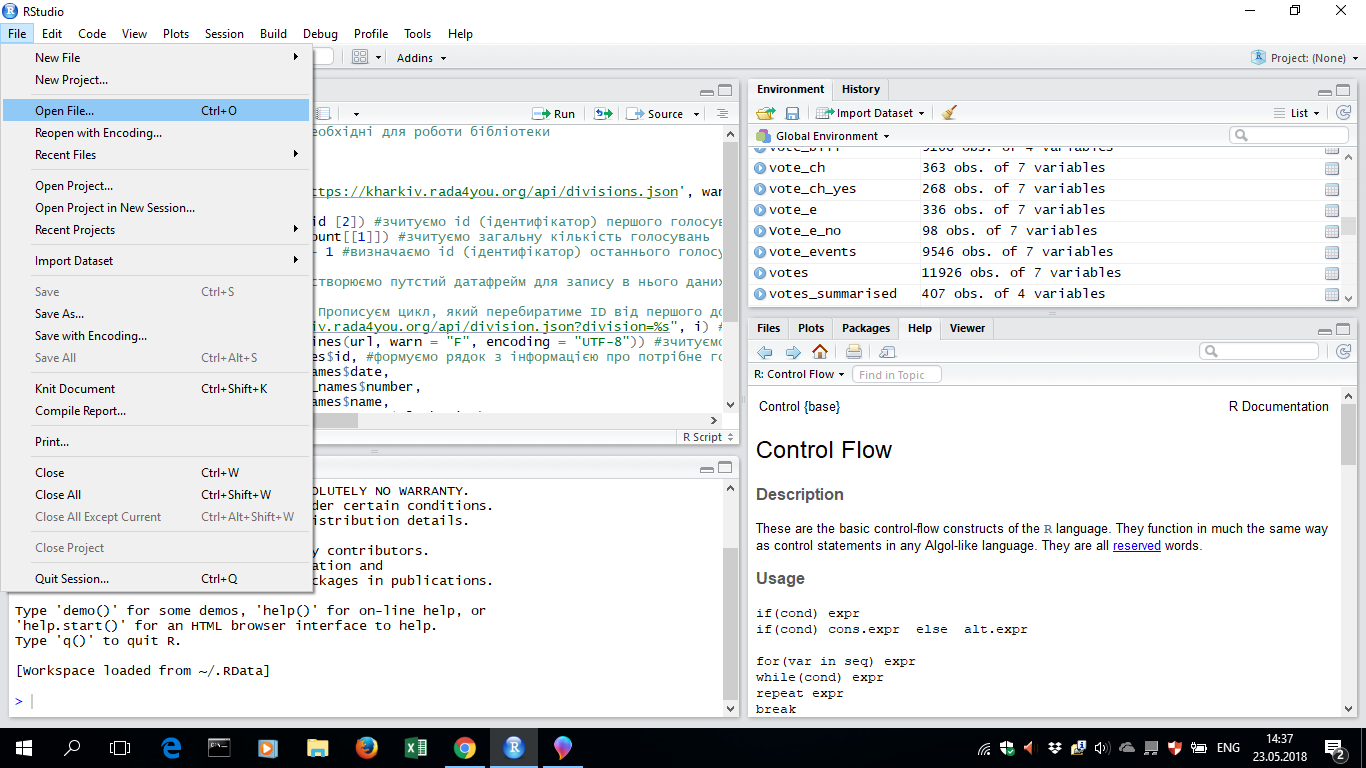Launch Firefox from the taskbar
The width and height of the screenshot is (1366, 768).
pyautogui.click(x=367, y=748)
